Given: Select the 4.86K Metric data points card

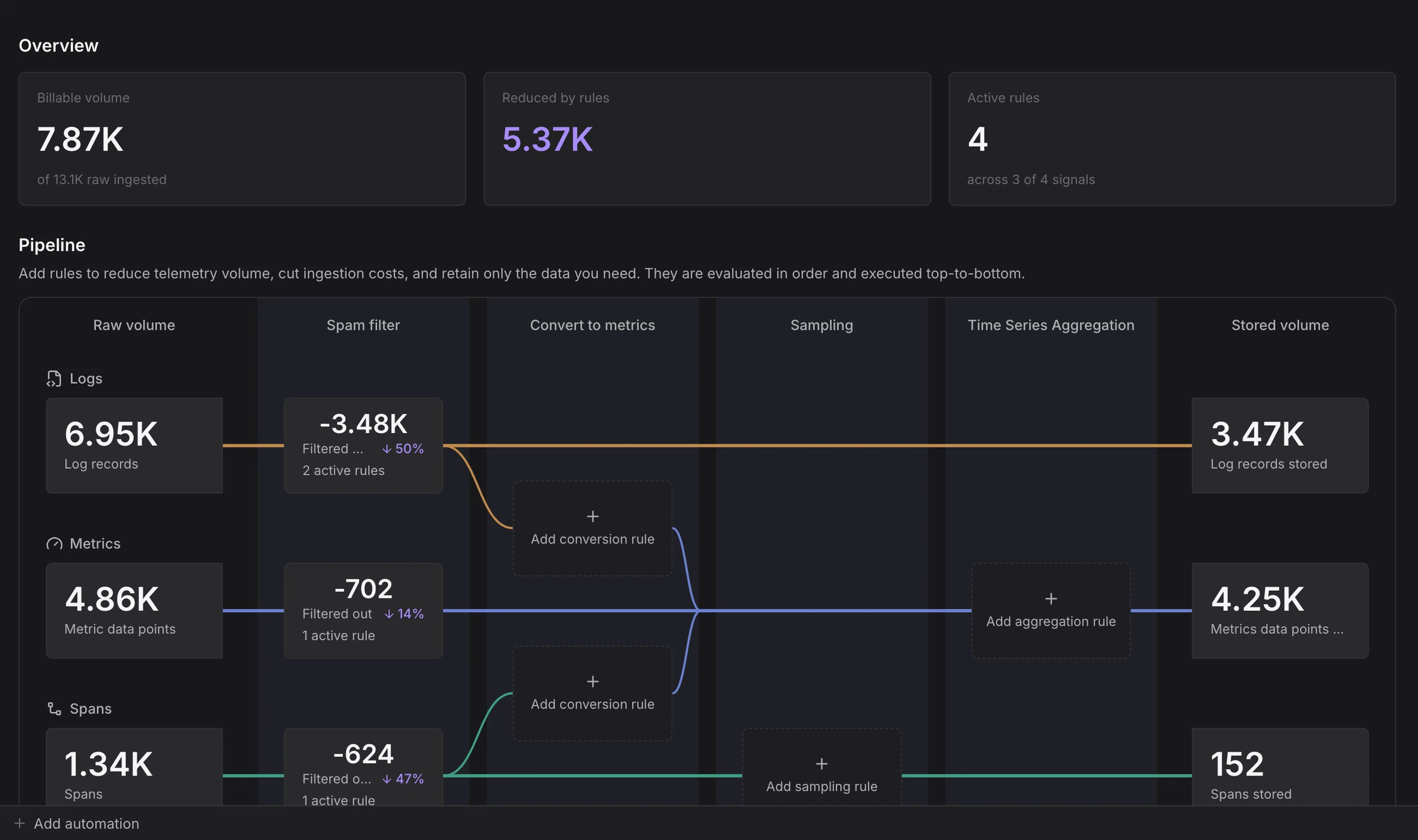Looking at the screenshot, I should 134,610.
